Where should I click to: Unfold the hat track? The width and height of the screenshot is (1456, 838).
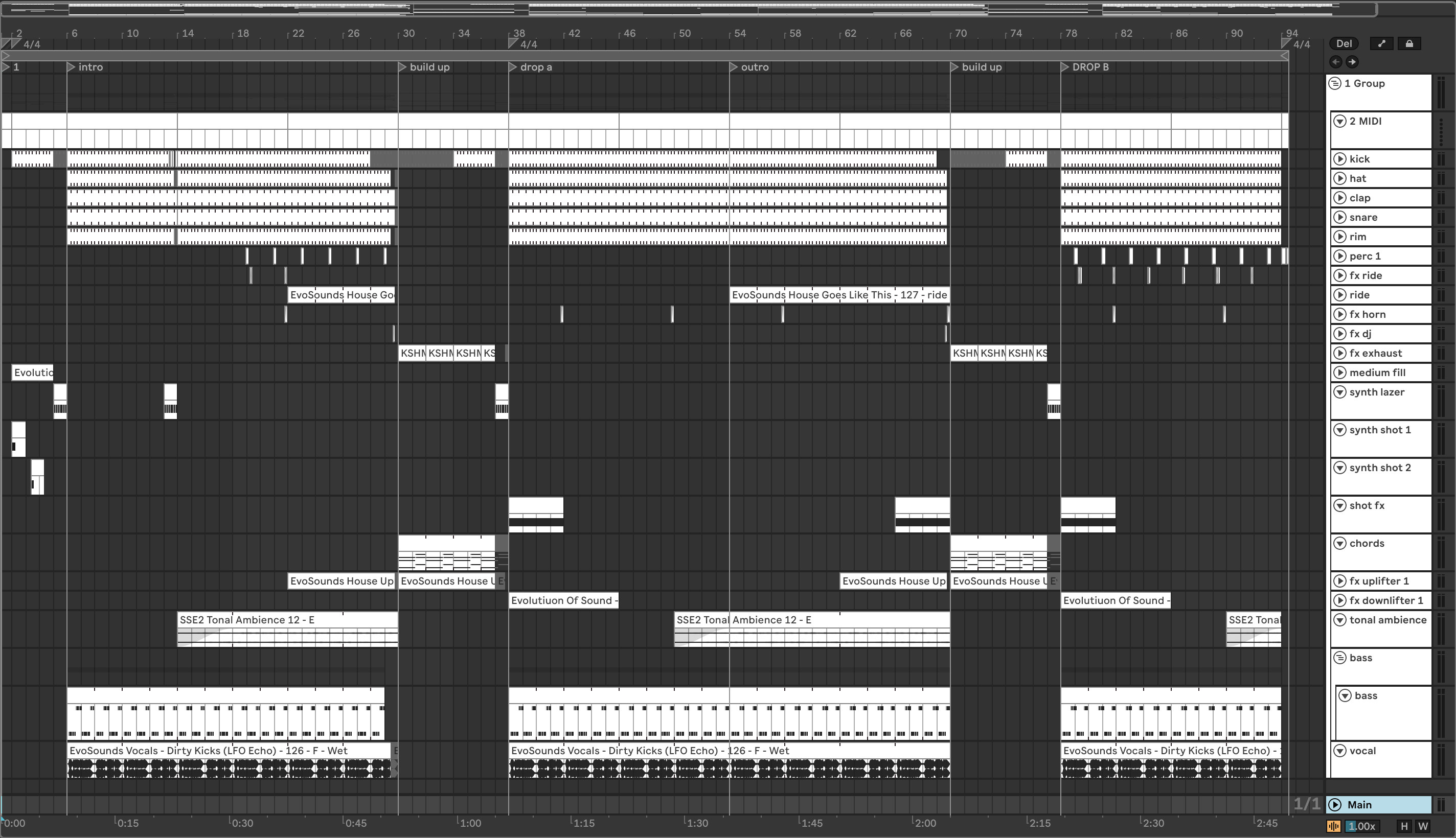click(1340, 178)
